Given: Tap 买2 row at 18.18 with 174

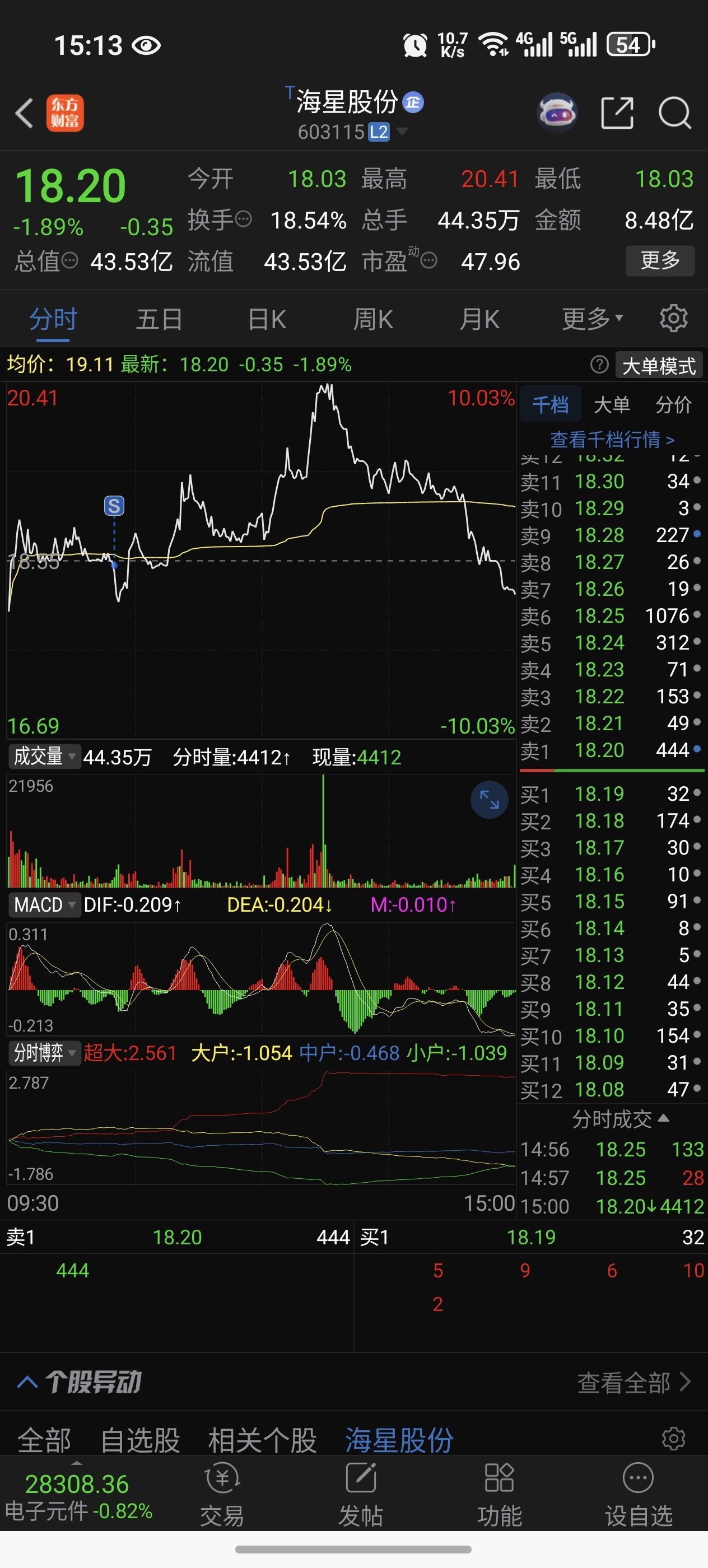Looking at the screenshot, I should point(611,820).
